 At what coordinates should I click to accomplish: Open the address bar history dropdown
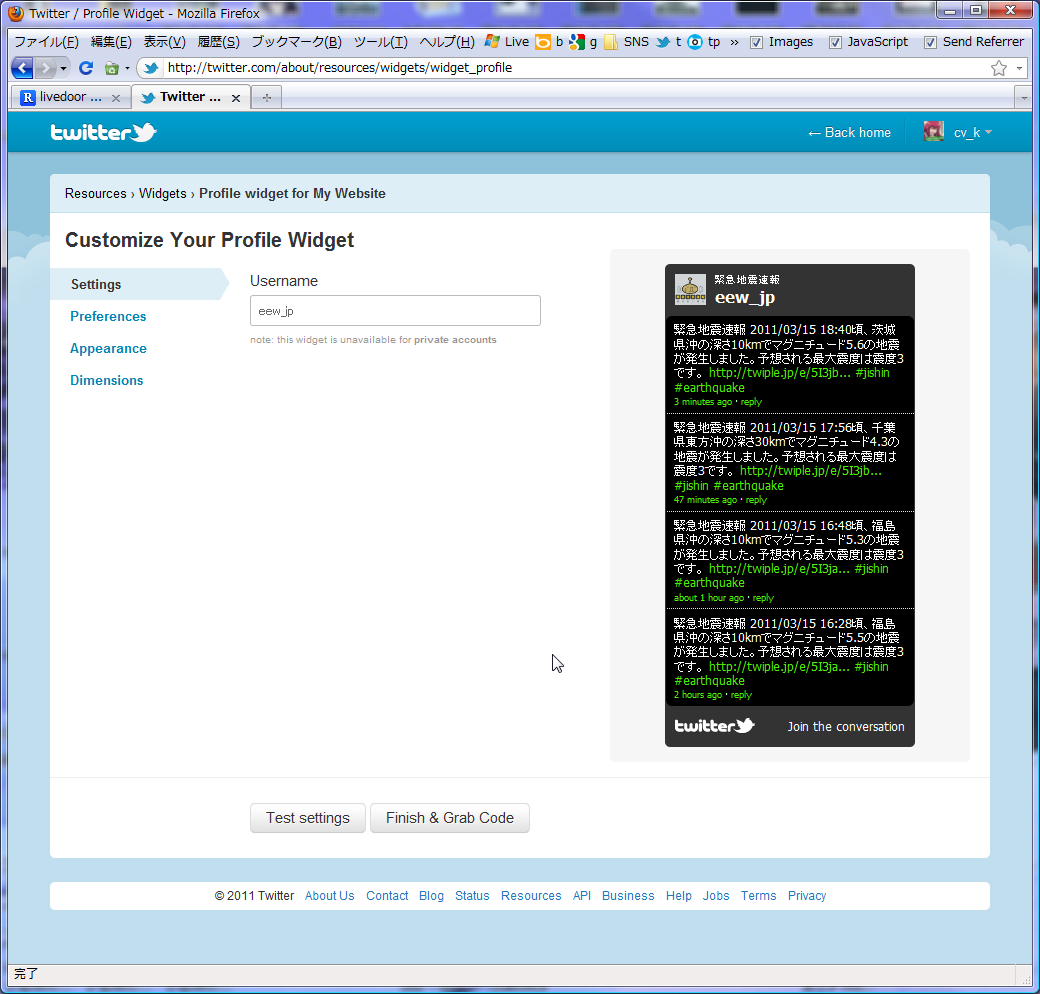coord(1019,68)
